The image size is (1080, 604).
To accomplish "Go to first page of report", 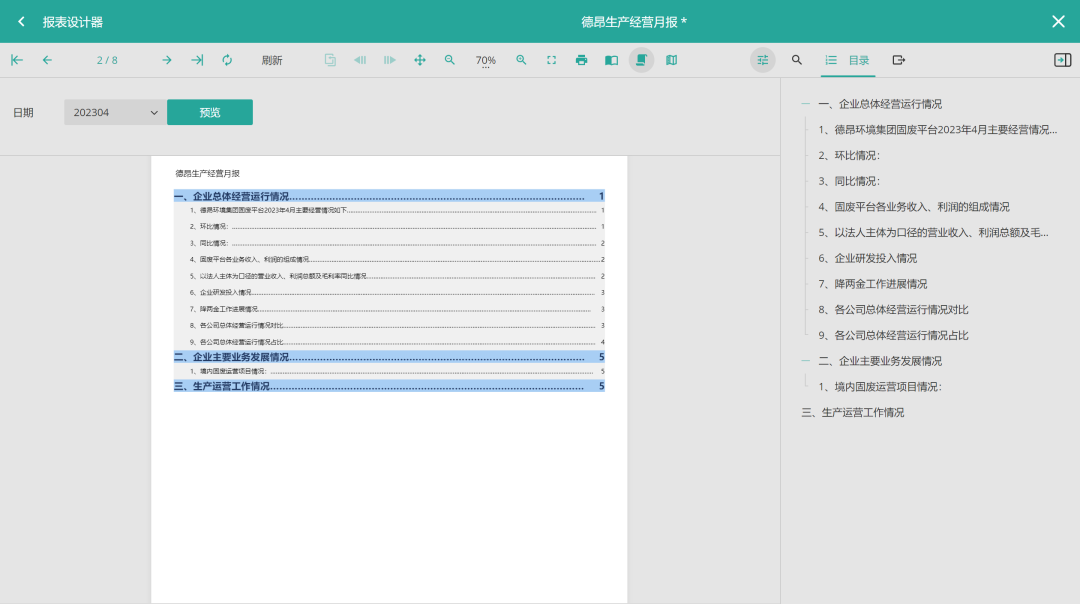I will pyautogui.click(x=17, y=60).
